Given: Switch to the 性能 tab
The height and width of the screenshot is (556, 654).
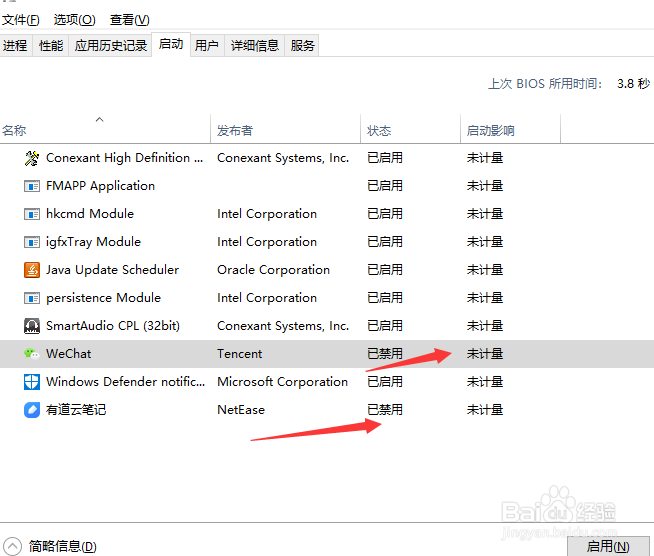Looking at the screenshot, I should (x=51, y=45).
